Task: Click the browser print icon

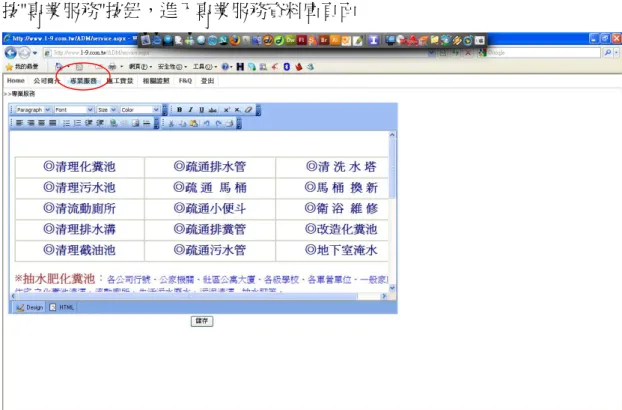Action: [113, 67]
